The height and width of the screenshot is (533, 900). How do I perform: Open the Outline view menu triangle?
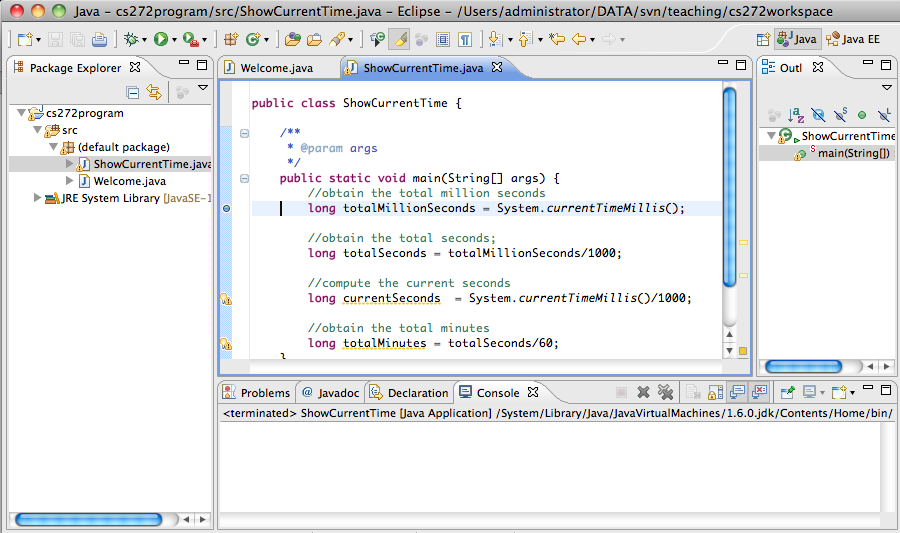tap(887, 88)
